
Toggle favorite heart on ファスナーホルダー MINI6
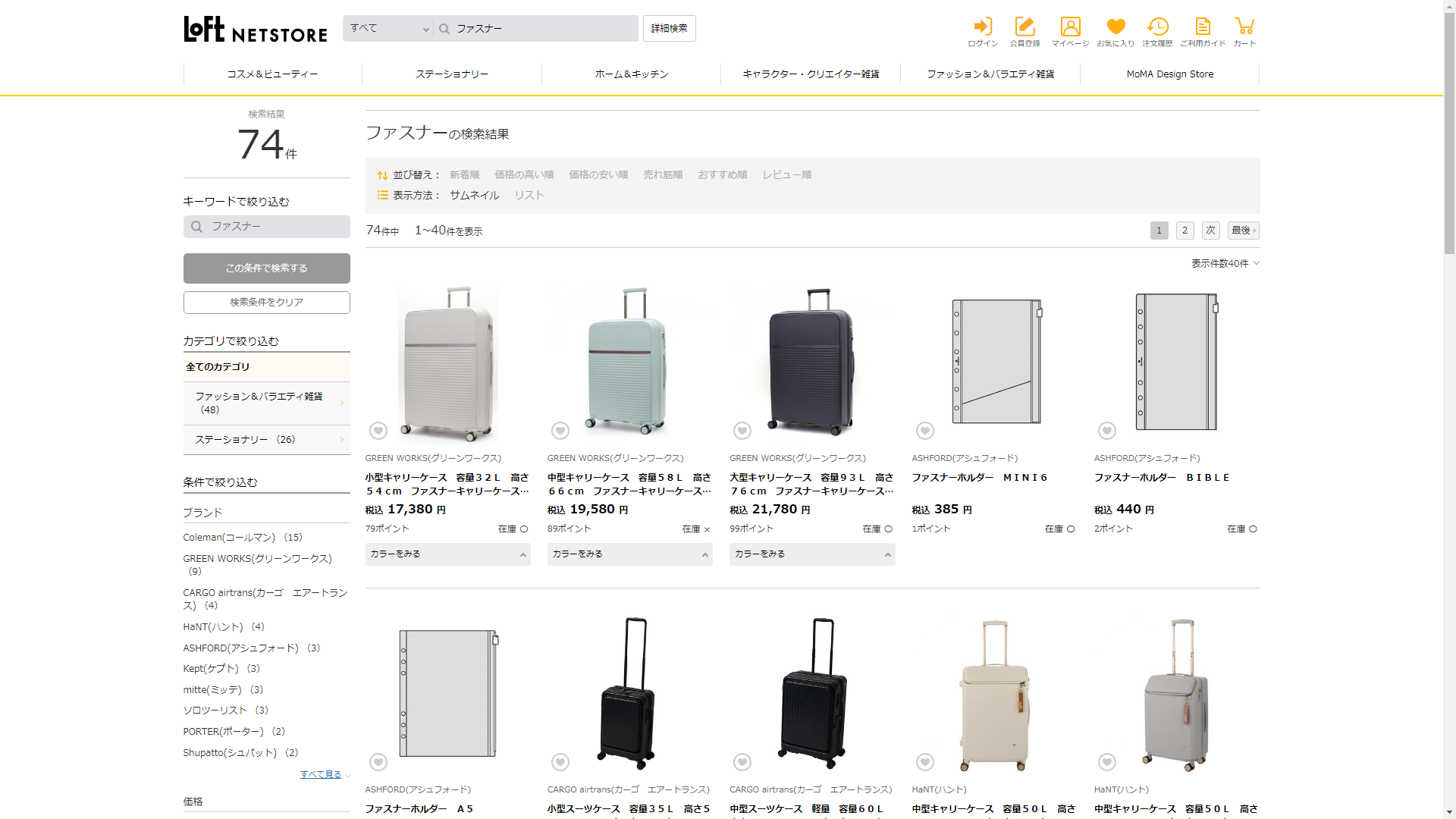[924, 431]
